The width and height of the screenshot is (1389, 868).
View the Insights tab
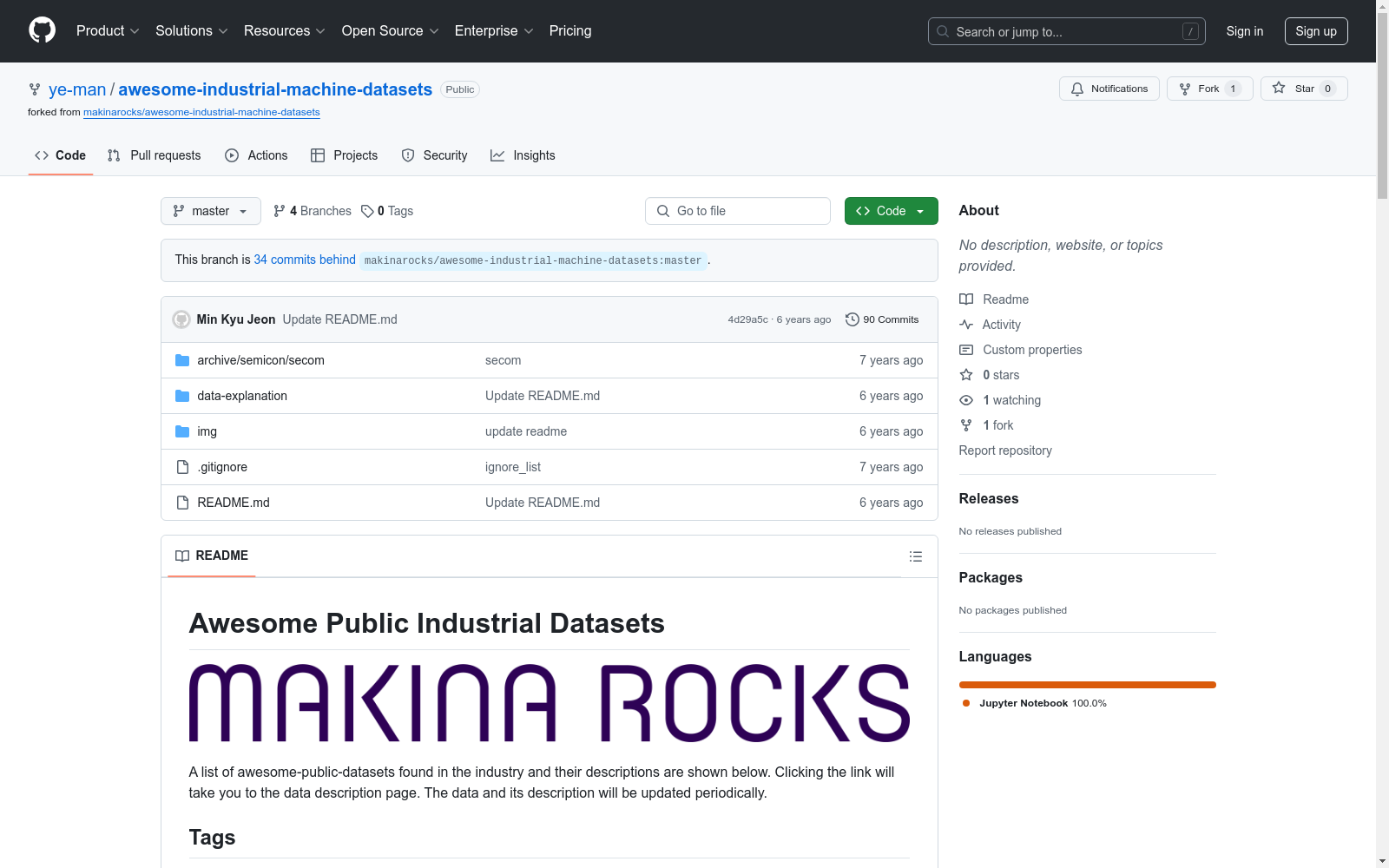[523, 155]
